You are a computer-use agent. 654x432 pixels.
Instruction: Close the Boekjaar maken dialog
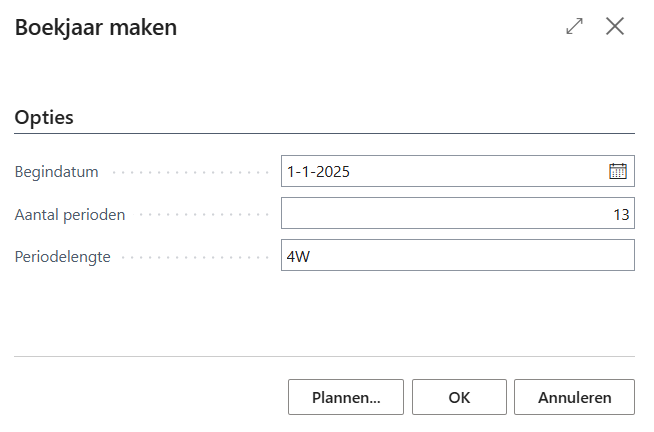point(615,27)
